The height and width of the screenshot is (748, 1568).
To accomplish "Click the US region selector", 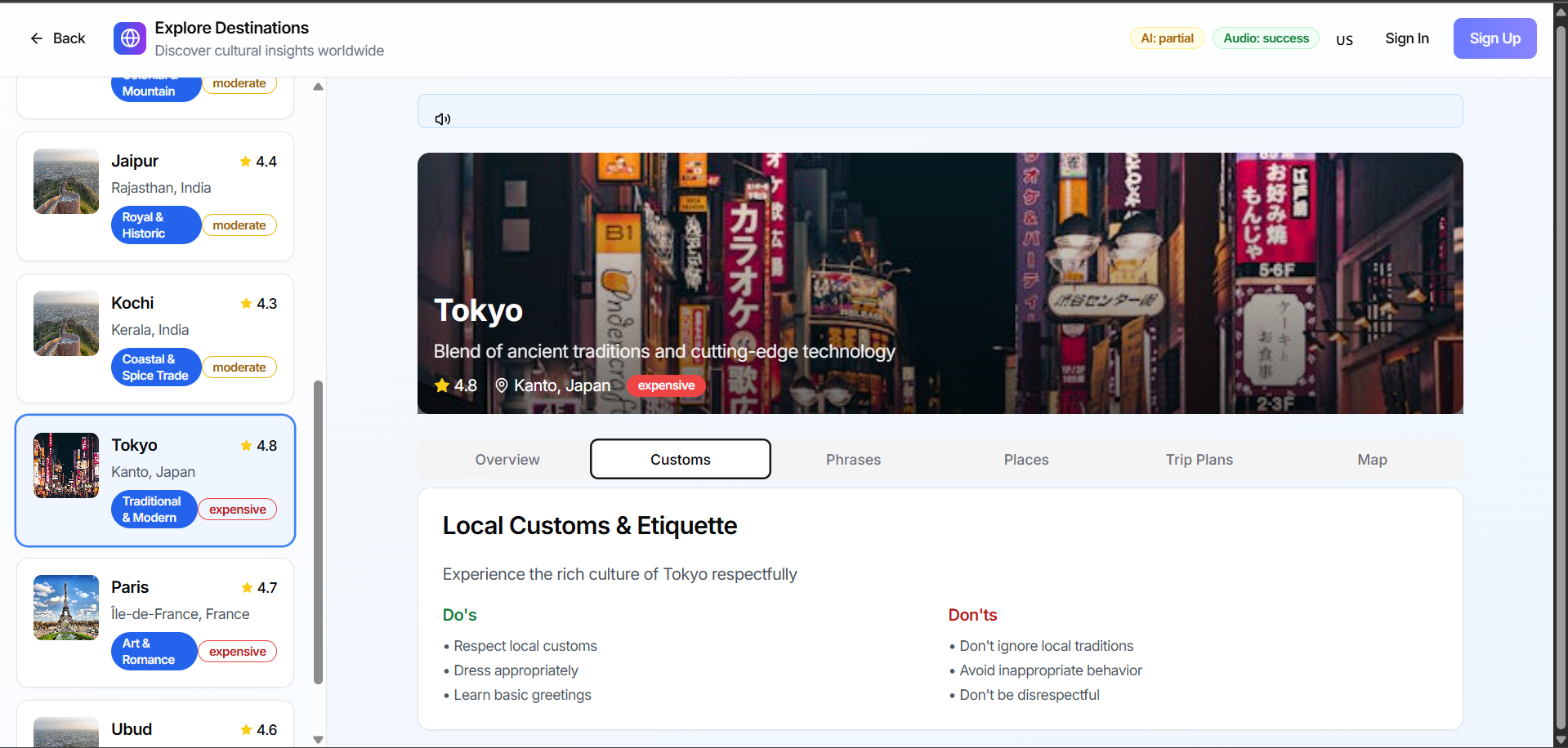I will point(1344,40).
